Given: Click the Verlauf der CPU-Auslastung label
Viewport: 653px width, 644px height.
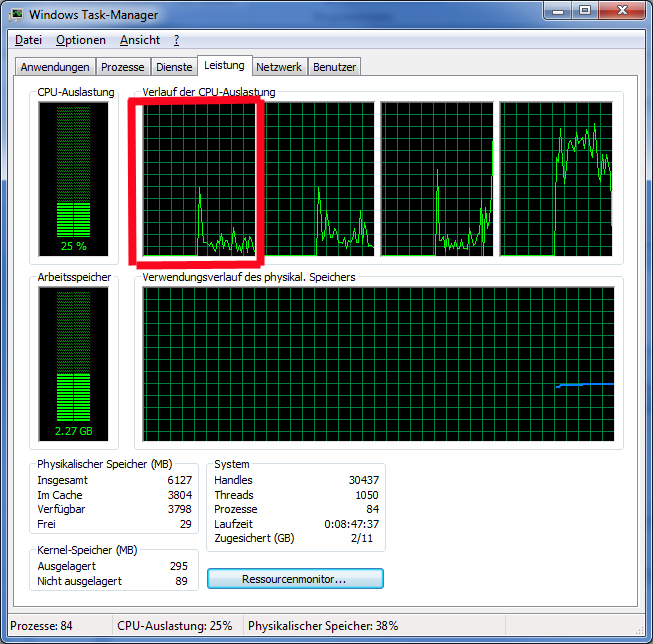Looking at the screenshot, I should coord(209,92).
